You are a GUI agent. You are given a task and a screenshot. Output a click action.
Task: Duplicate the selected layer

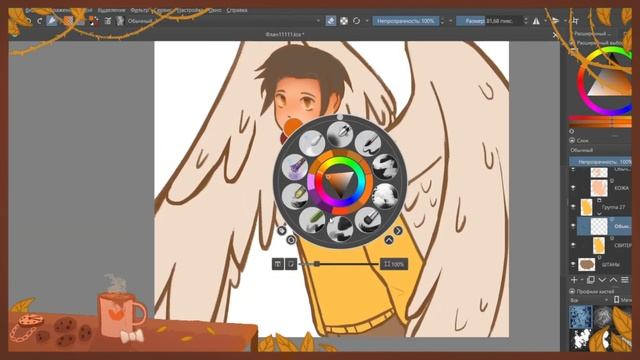tap(591, 280)
